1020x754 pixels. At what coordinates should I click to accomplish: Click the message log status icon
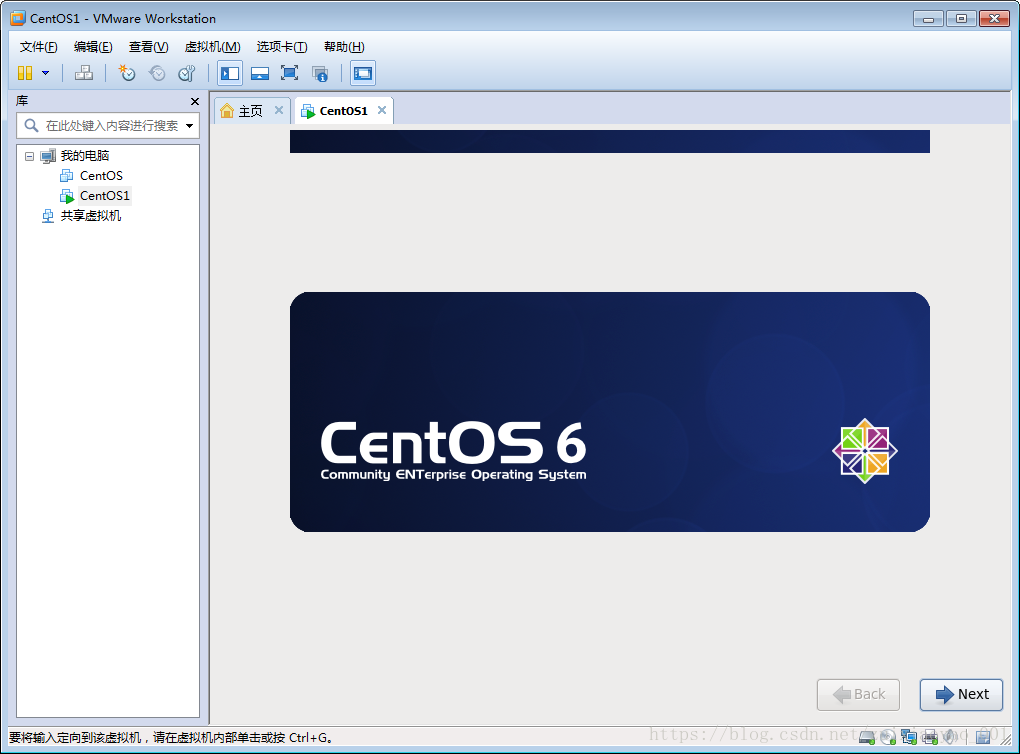point(983,736)
